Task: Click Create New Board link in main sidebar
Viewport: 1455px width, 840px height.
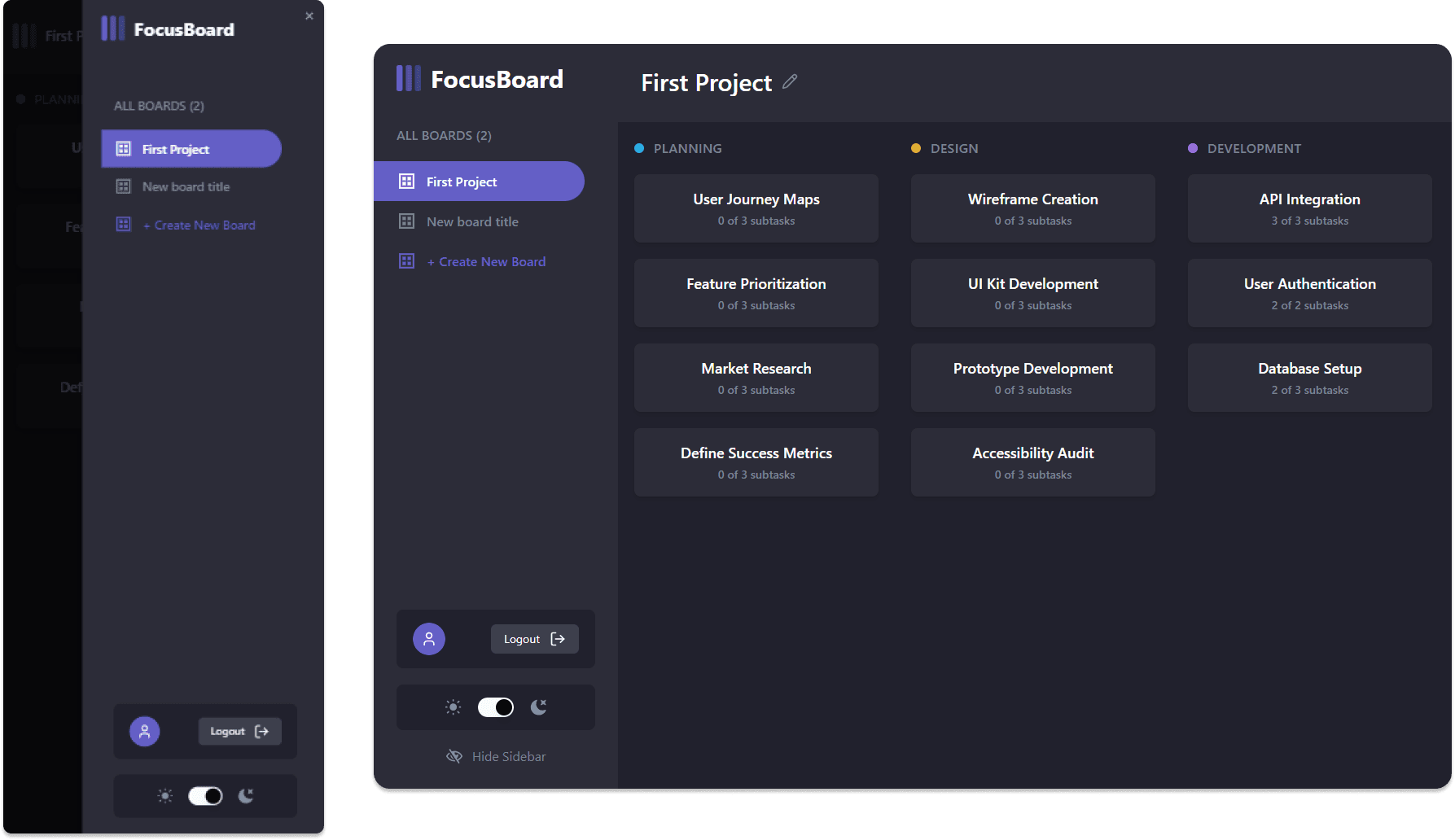Action: click(487, 261)
